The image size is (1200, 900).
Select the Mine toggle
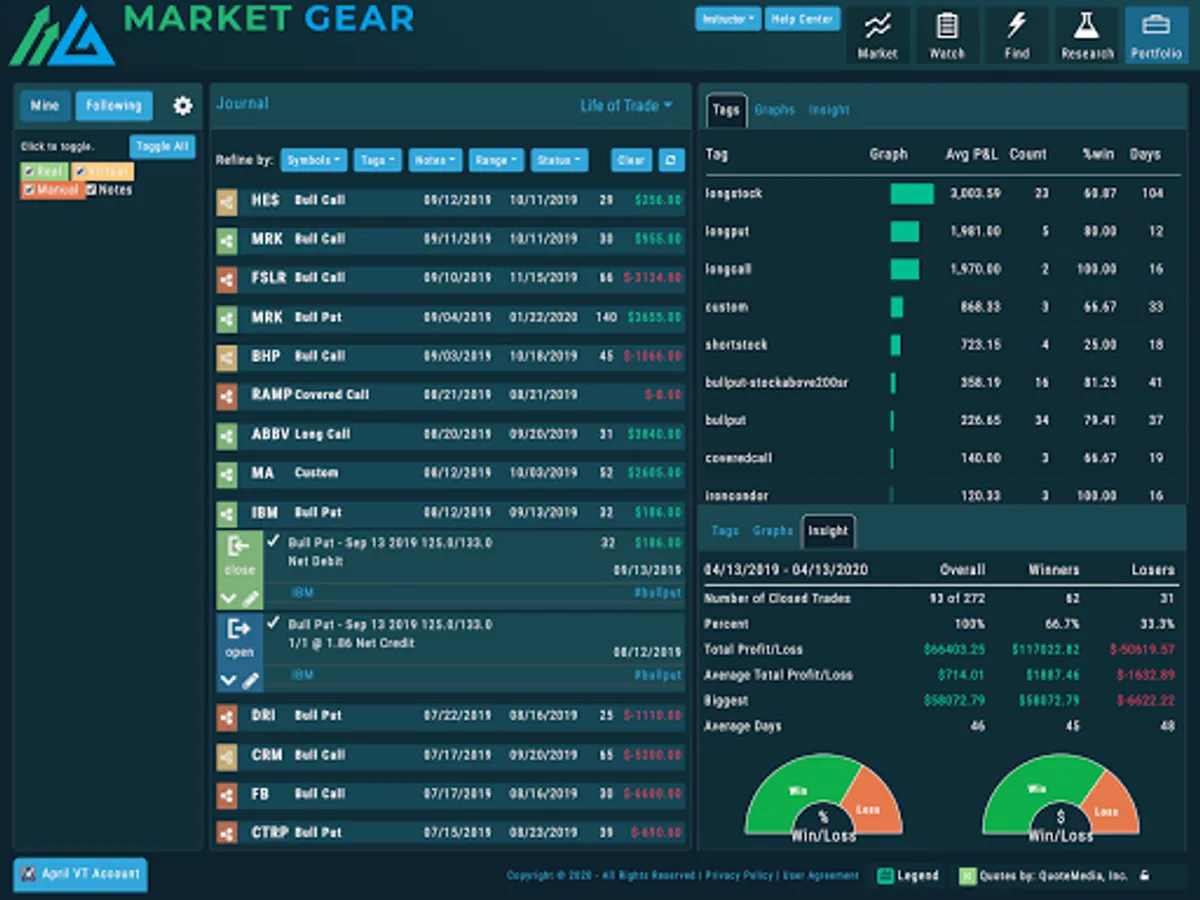coord(45,105)
